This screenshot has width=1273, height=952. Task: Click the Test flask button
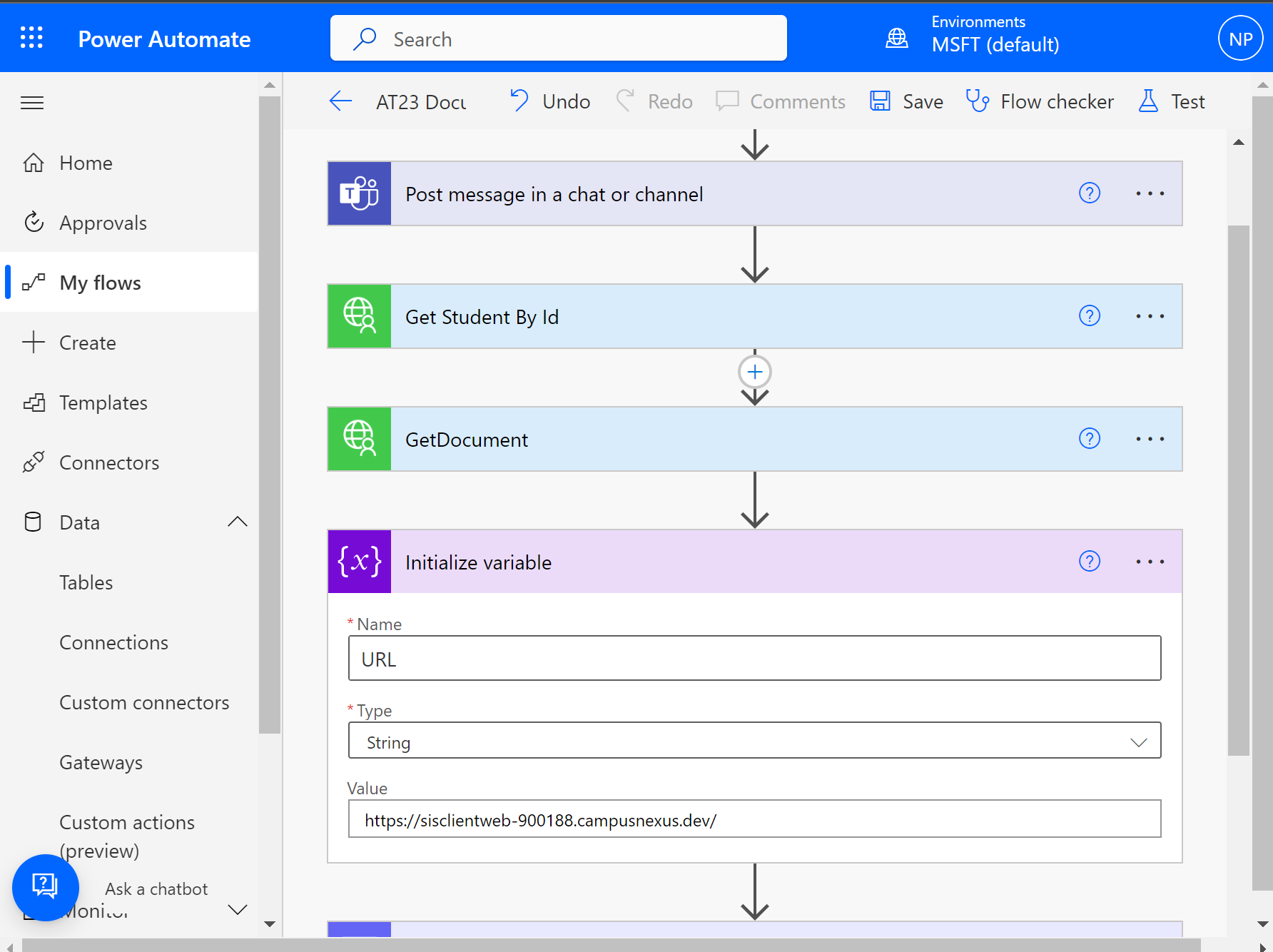[1172, 101]
